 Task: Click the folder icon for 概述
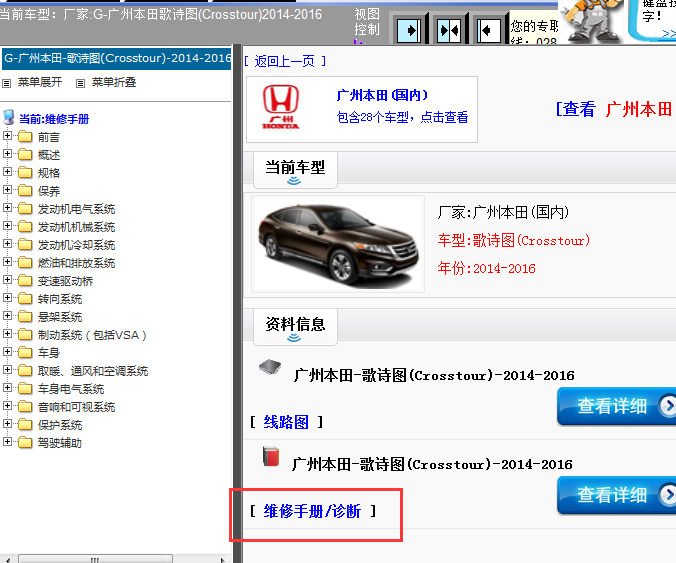[25, 154]
